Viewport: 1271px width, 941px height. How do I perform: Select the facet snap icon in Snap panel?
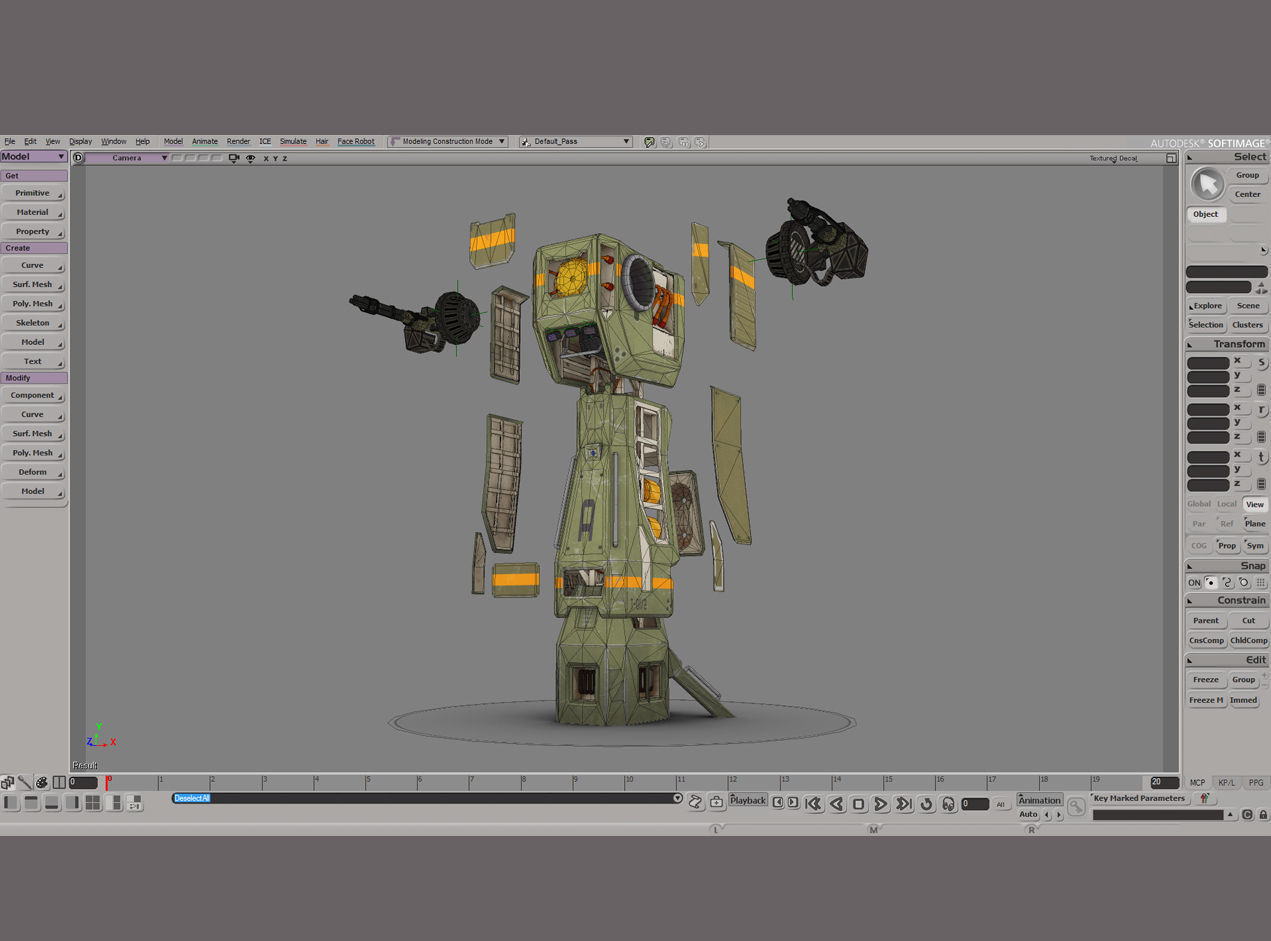[1244, 582]
